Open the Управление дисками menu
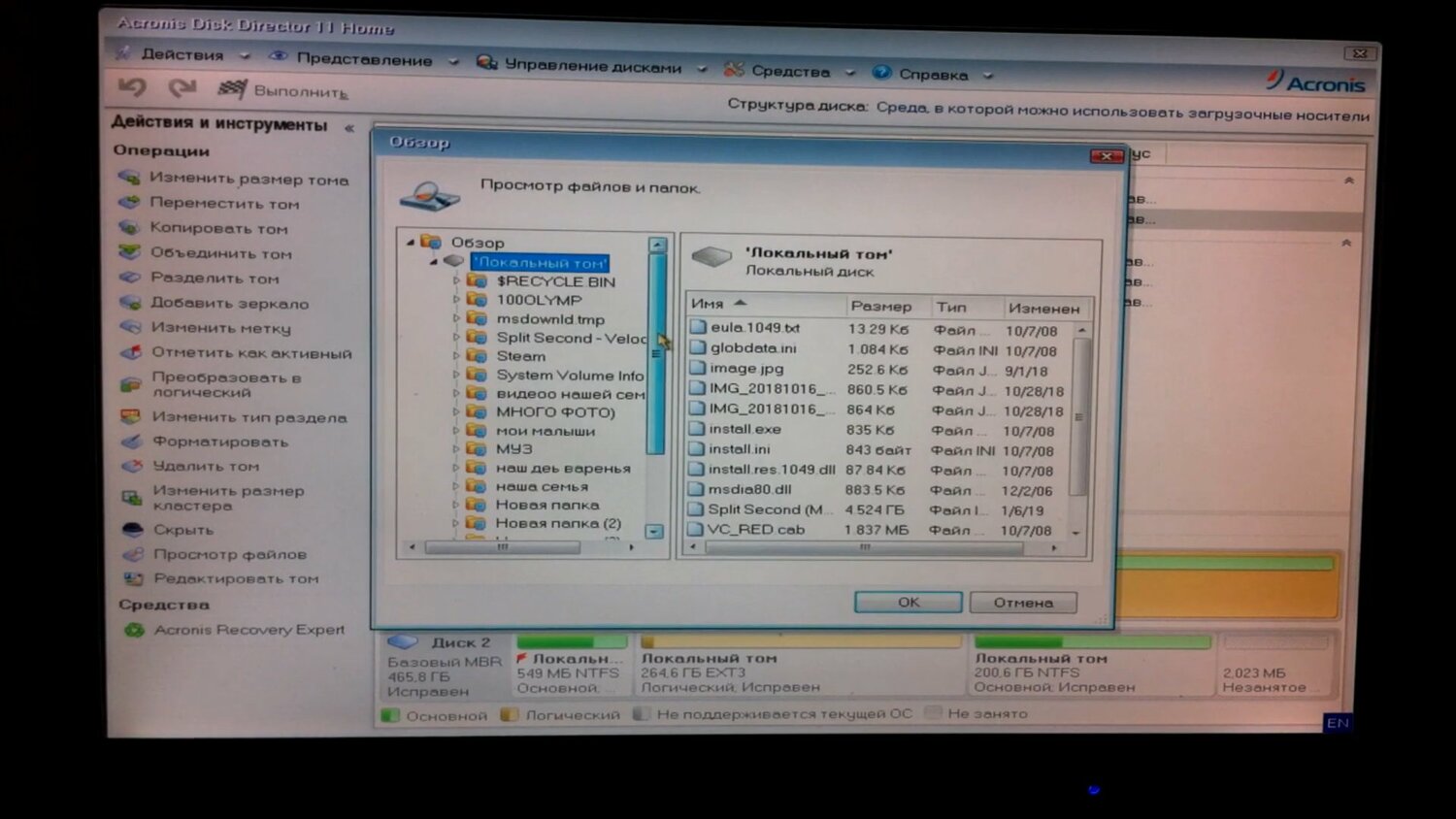 [x=592, y=66]
